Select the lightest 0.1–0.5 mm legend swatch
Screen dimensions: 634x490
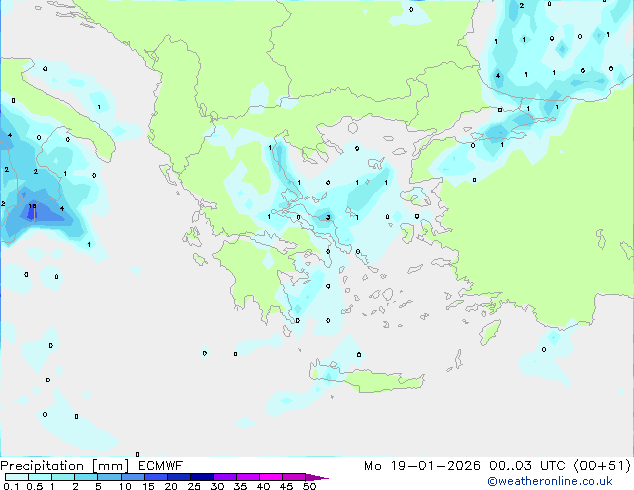(x=17, y=477)
